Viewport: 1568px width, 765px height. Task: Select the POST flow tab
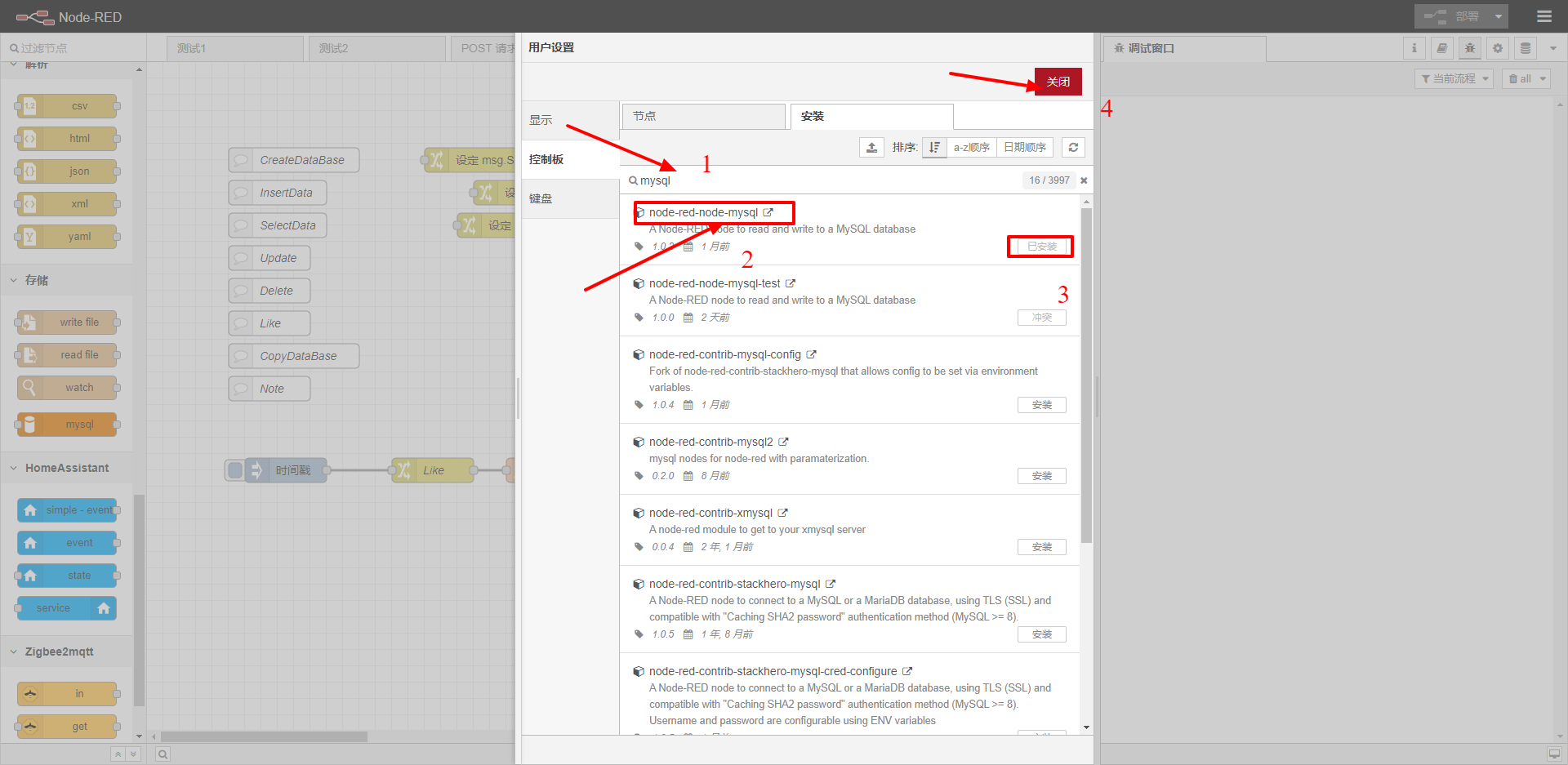483,48
